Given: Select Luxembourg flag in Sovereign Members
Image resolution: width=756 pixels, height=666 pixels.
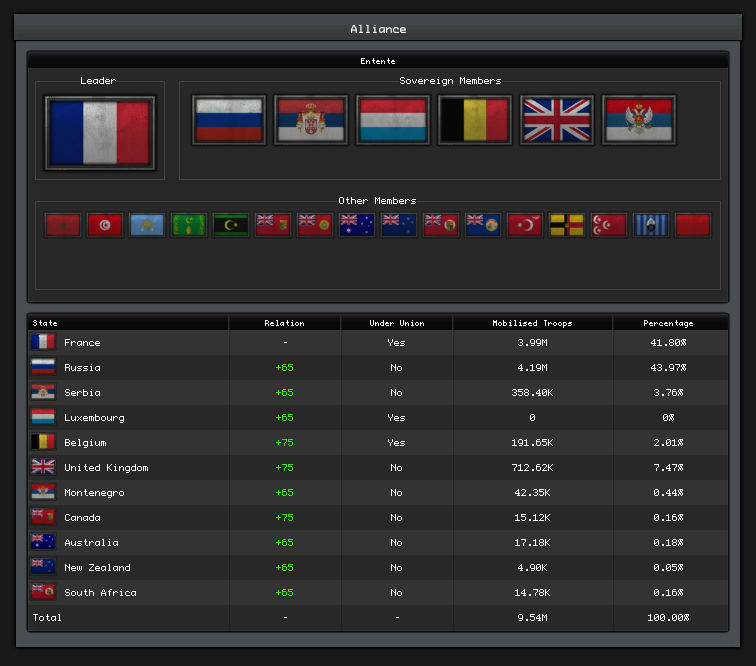Looking at the screenshot, I should (x=393, y=120).
